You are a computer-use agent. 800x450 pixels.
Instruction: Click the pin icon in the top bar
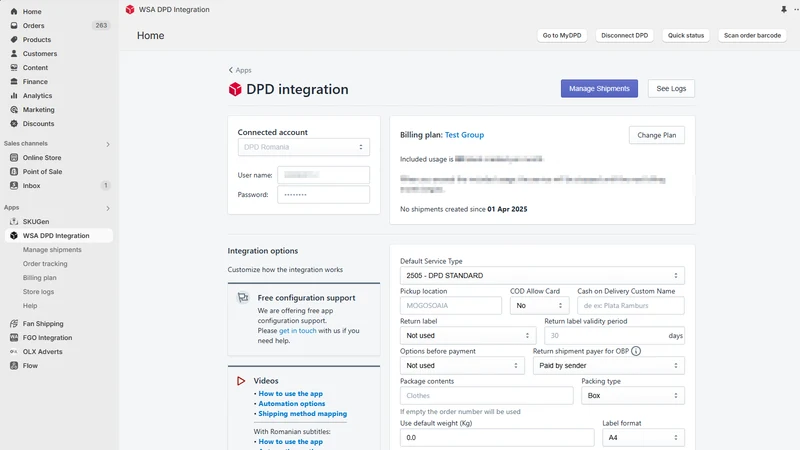[x=784, y=9]
